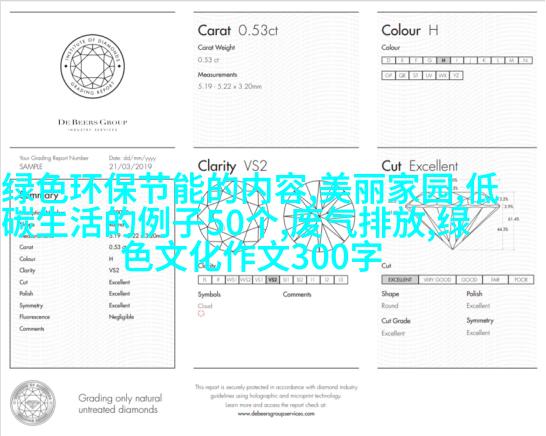Click the De Beers Group logo text
This screenshot has width=546, height=436.
[92, 124]
